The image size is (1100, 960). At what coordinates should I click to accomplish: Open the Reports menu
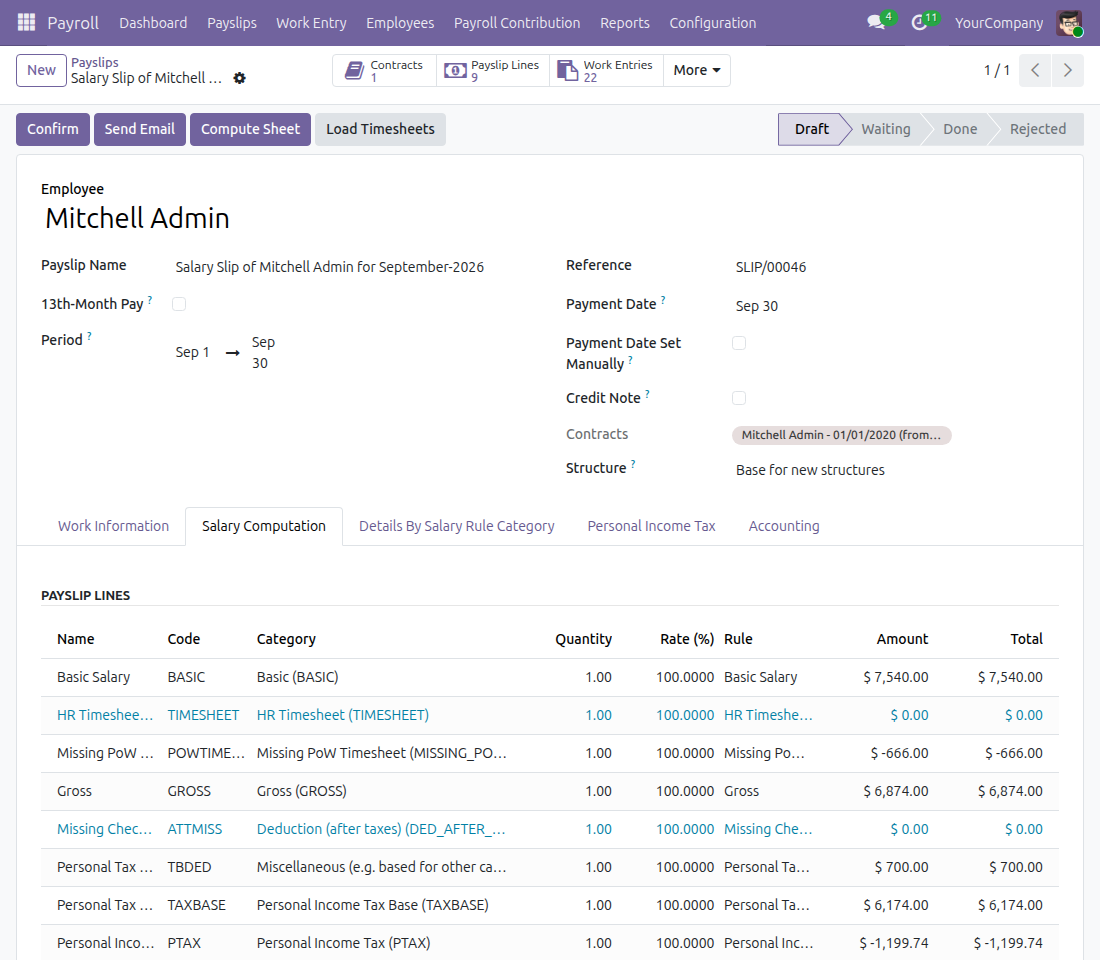point(624,22)
